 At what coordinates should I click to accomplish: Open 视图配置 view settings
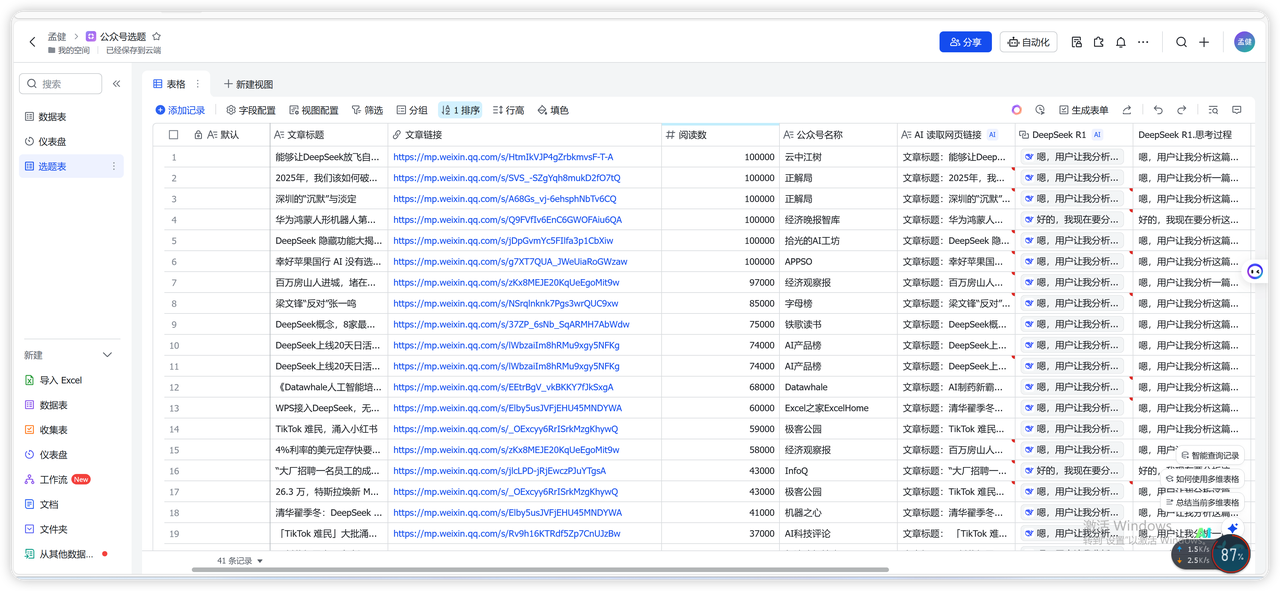coord(313,110)
